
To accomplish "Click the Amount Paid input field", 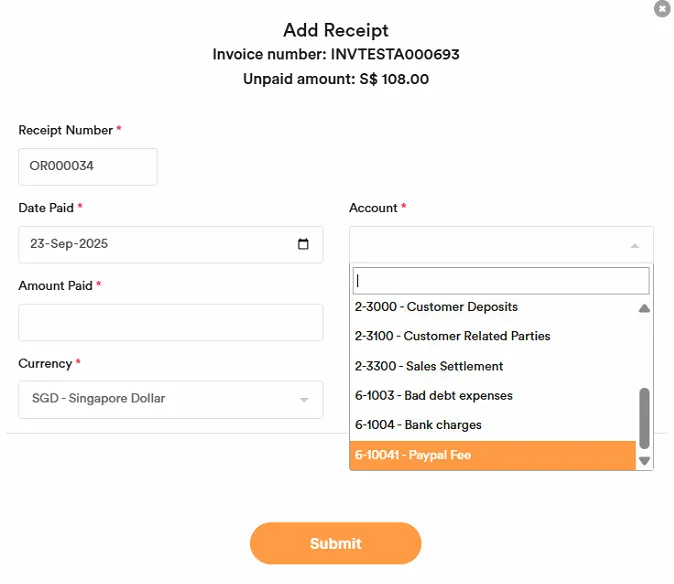I will tap(170, 323).
